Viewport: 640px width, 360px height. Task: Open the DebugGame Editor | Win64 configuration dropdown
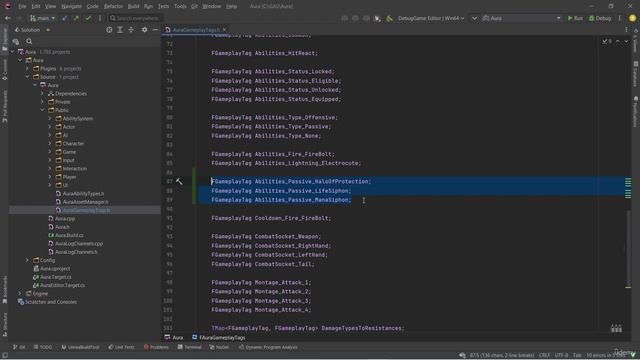tap(431, 18)
